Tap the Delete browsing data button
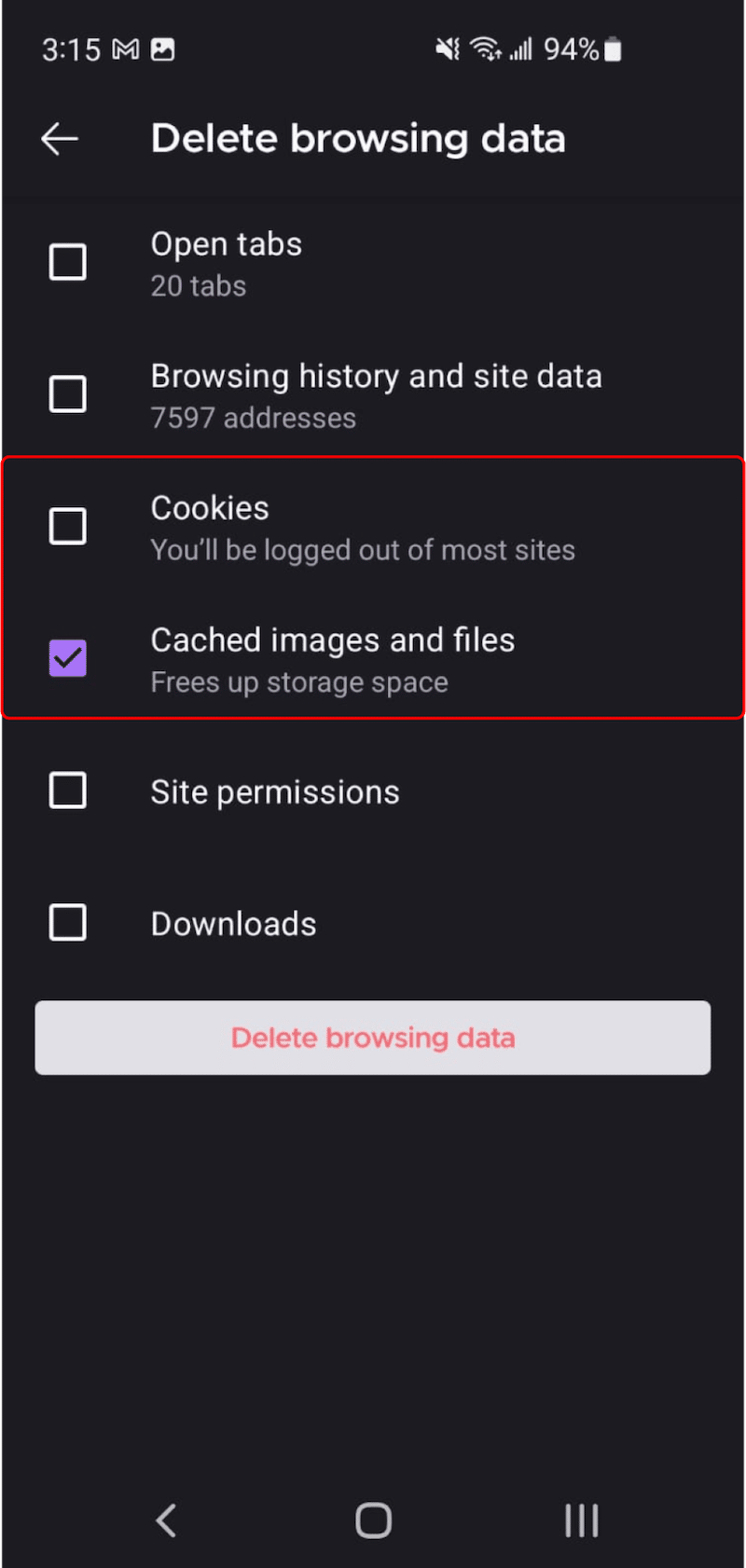Viewport: 746px width, 1568px height. [x=372, y=1038]
